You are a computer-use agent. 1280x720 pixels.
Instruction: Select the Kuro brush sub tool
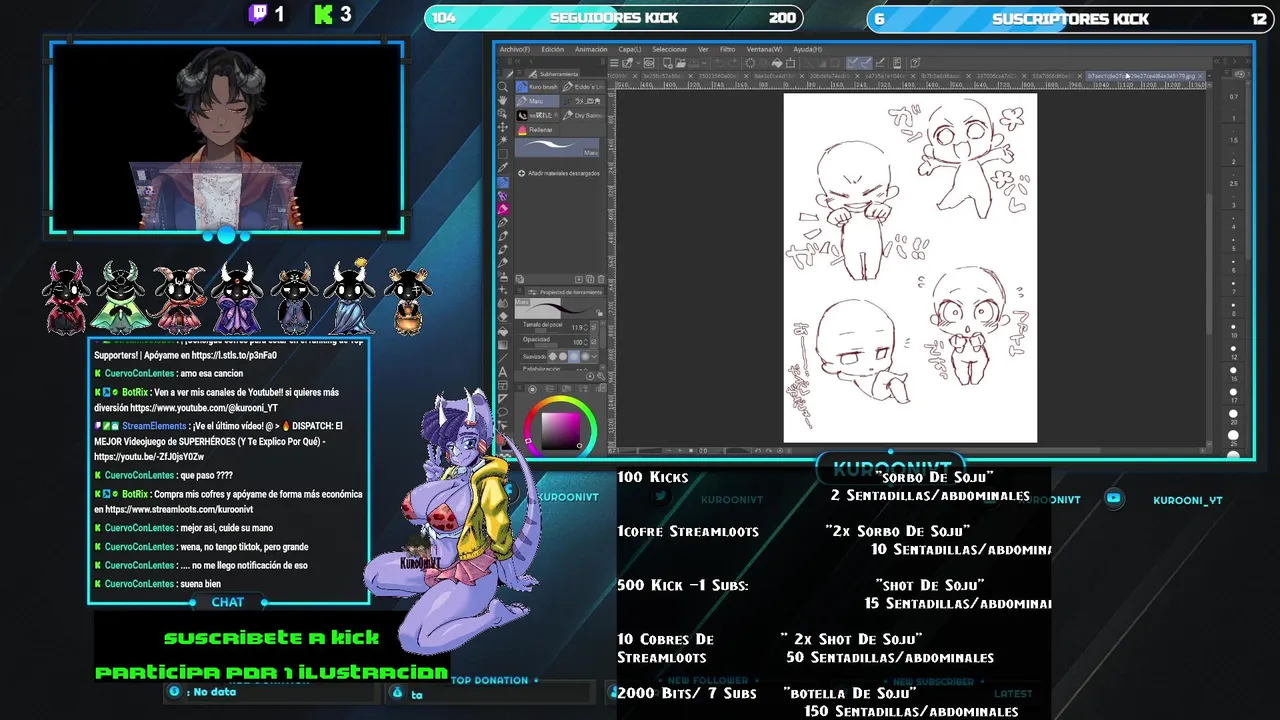(537, 87)
